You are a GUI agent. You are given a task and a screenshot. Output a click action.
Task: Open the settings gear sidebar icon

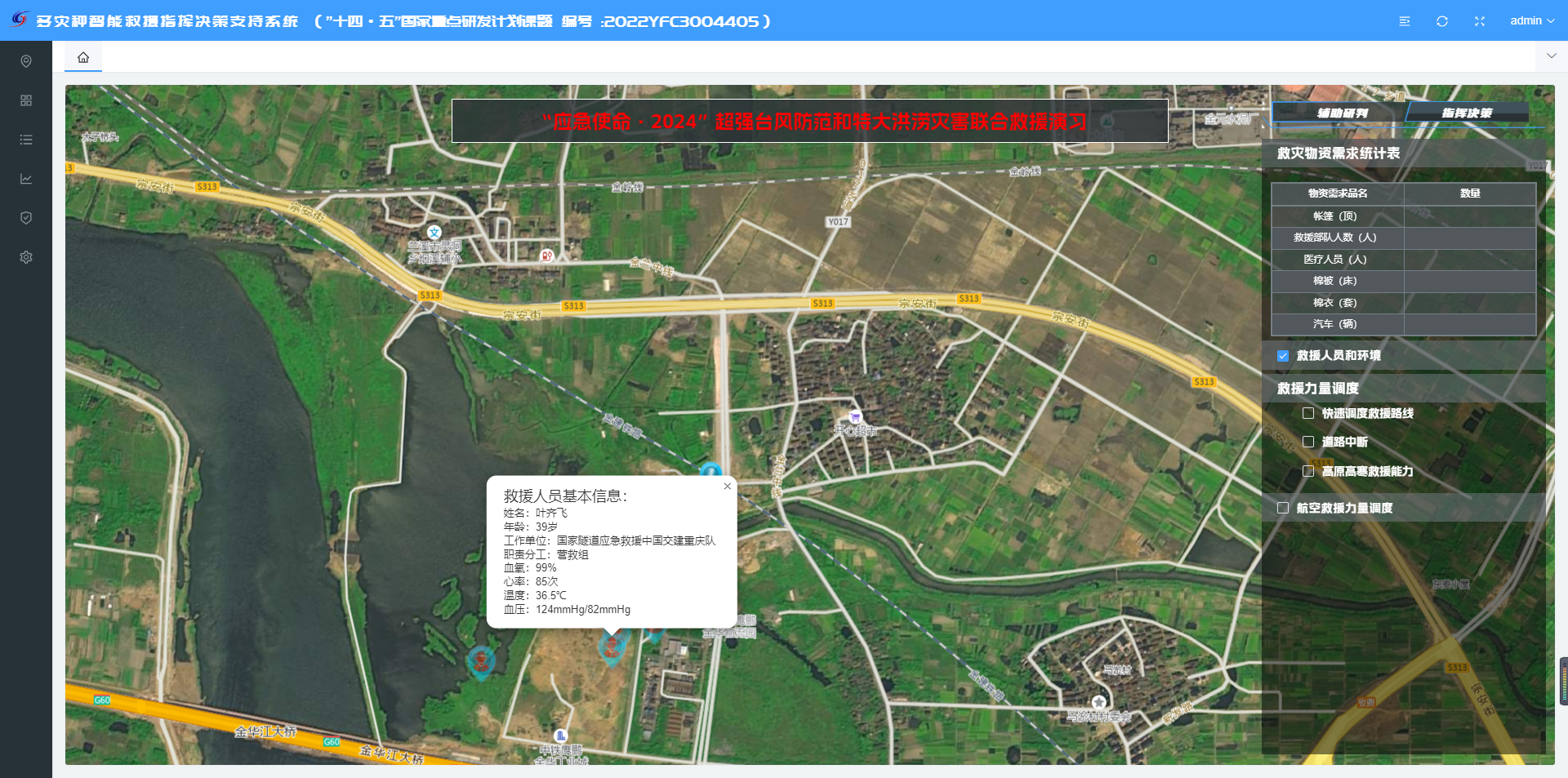tap(26, 257)
